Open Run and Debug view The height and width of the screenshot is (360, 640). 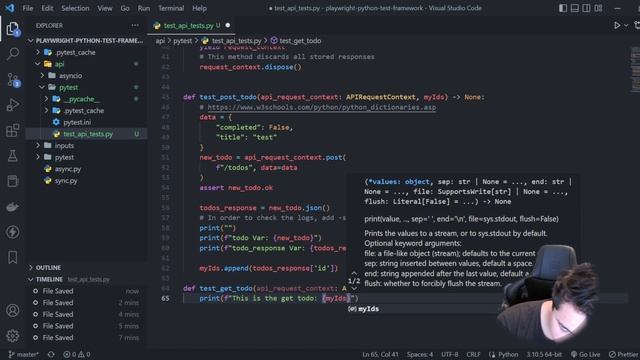point(13,105)
